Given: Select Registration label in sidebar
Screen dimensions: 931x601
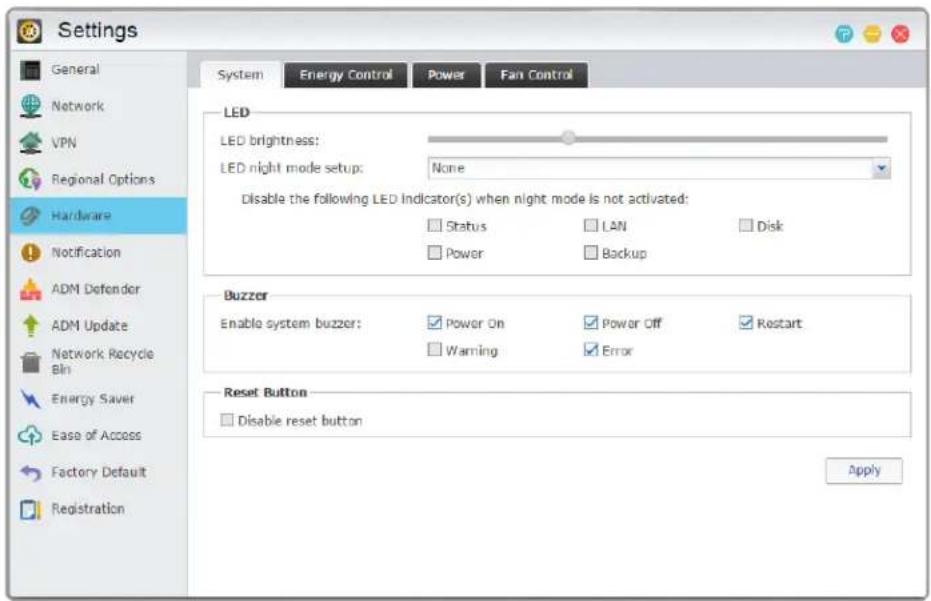Looking at the screenshot, I should (88, 509).
